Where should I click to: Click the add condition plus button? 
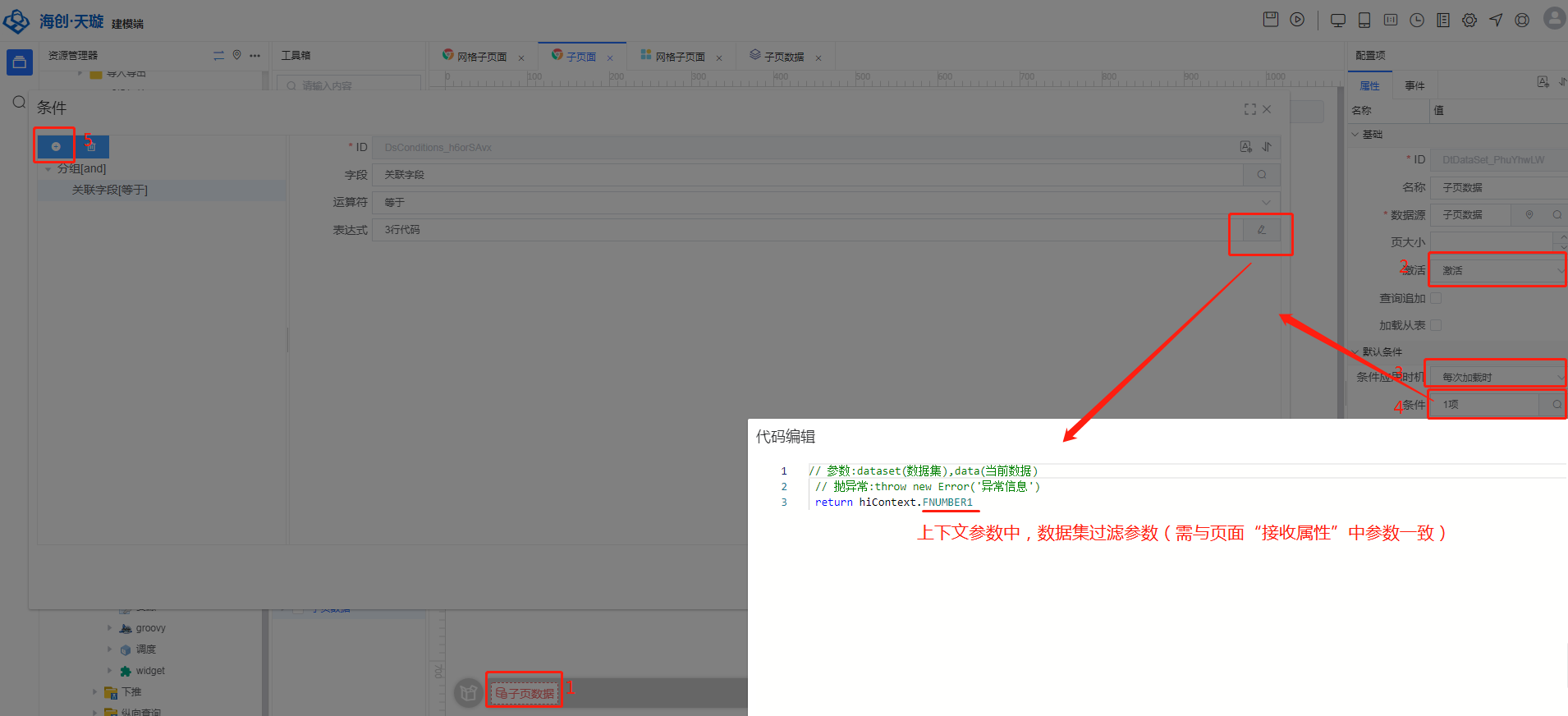point(56,146)
